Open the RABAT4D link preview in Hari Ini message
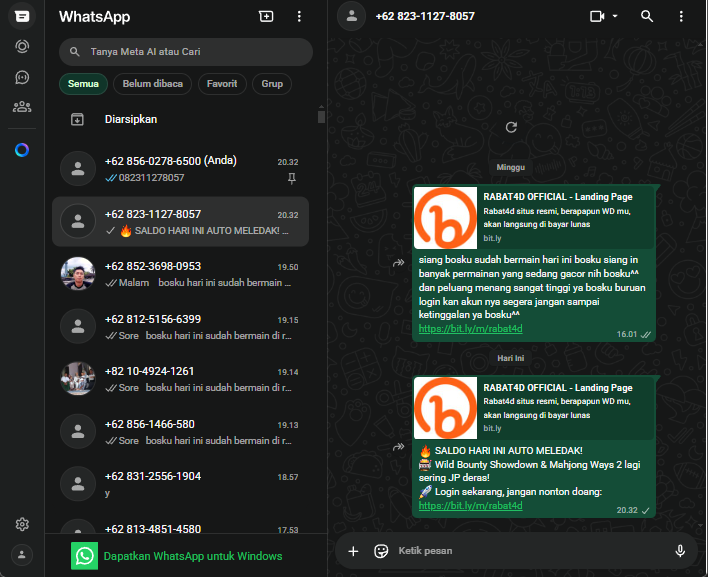This screenshot has width=708, height=577. (x=534, y=408)
